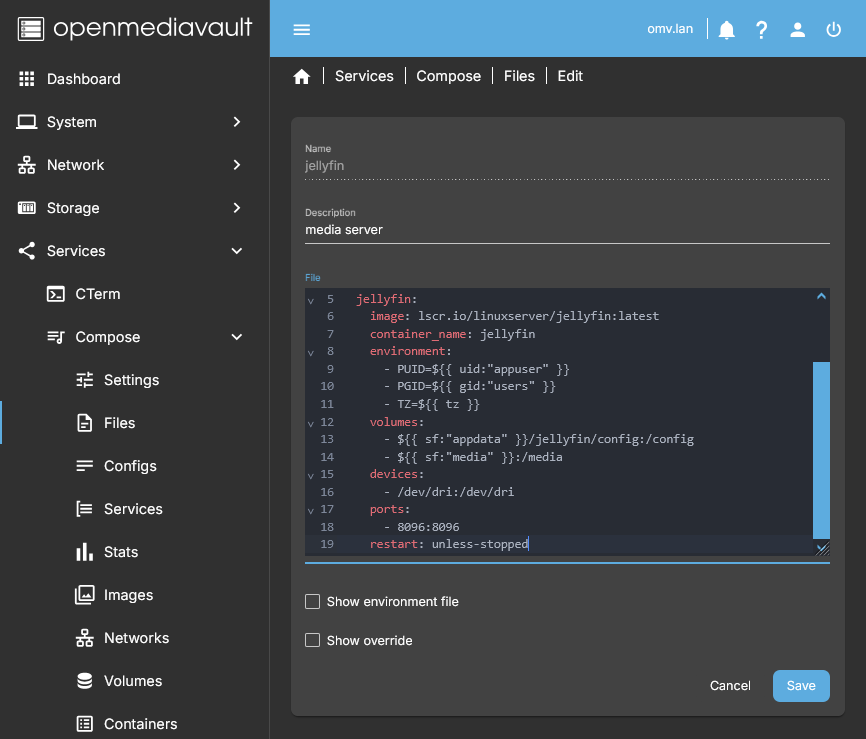Expand the Storage menu section
Image resolution: width=866 pixels, height=739 pixels.
coord(236,208)
